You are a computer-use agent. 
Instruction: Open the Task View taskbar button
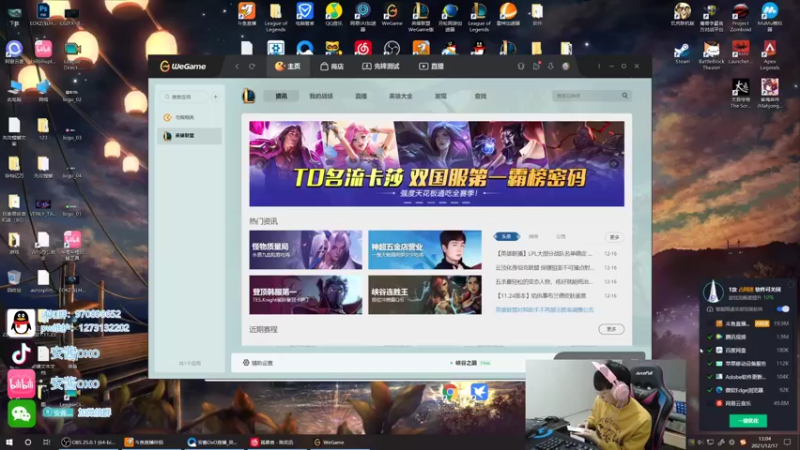(x=46, y=442)
